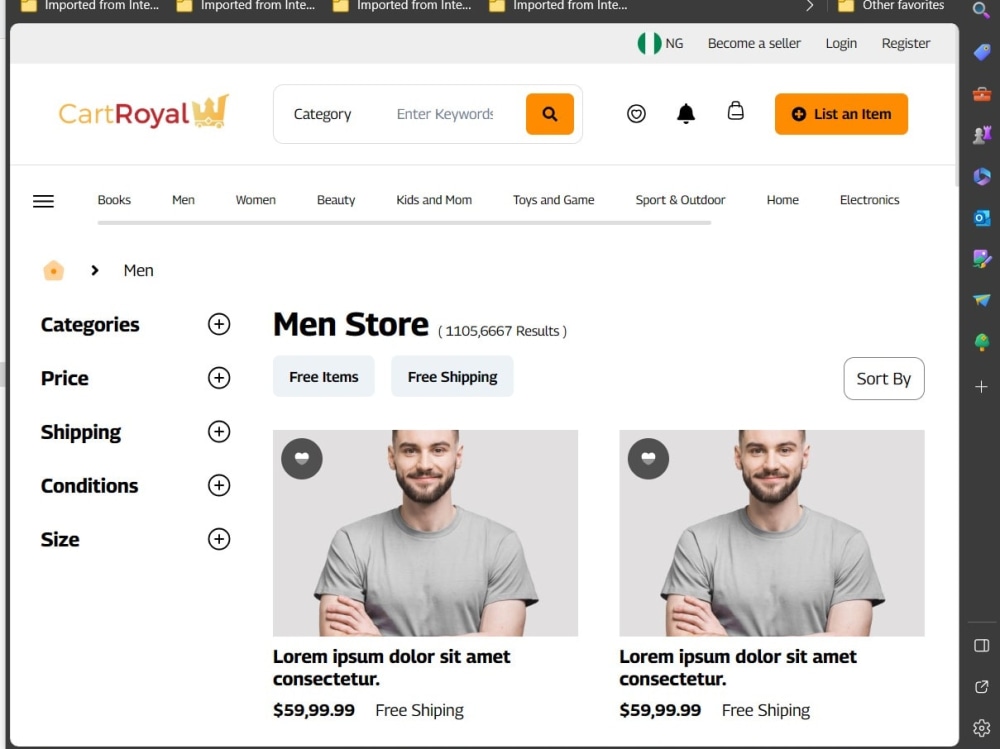The height and width of the screenshot is (749, 1000).
Task: Toggle the Free Items filter chip
Action: 323,376
